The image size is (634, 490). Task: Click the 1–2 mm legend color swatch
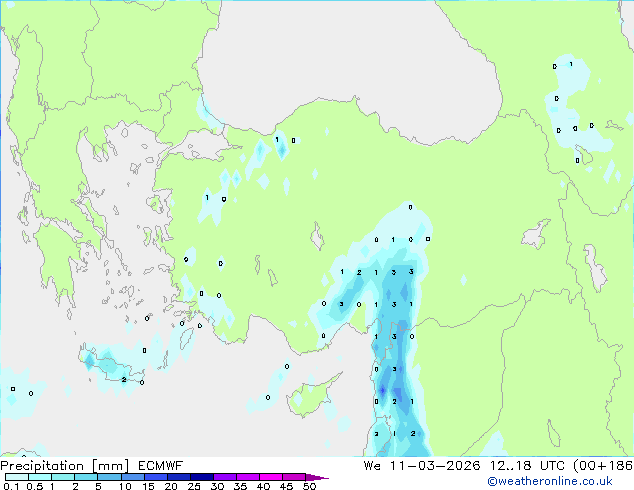pos(63,477)
